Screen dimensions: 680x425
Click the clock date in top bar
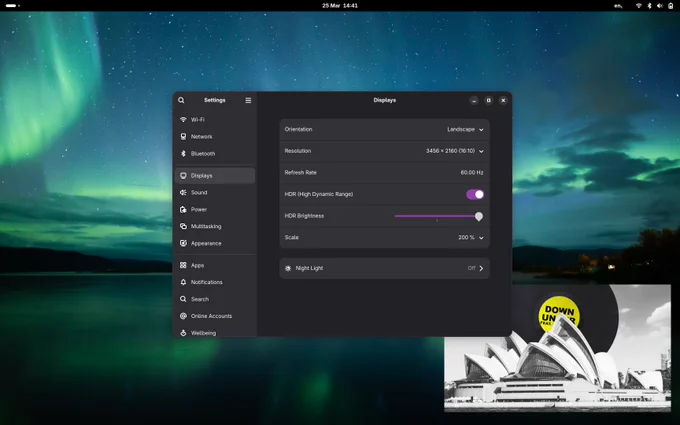[340, 6]
